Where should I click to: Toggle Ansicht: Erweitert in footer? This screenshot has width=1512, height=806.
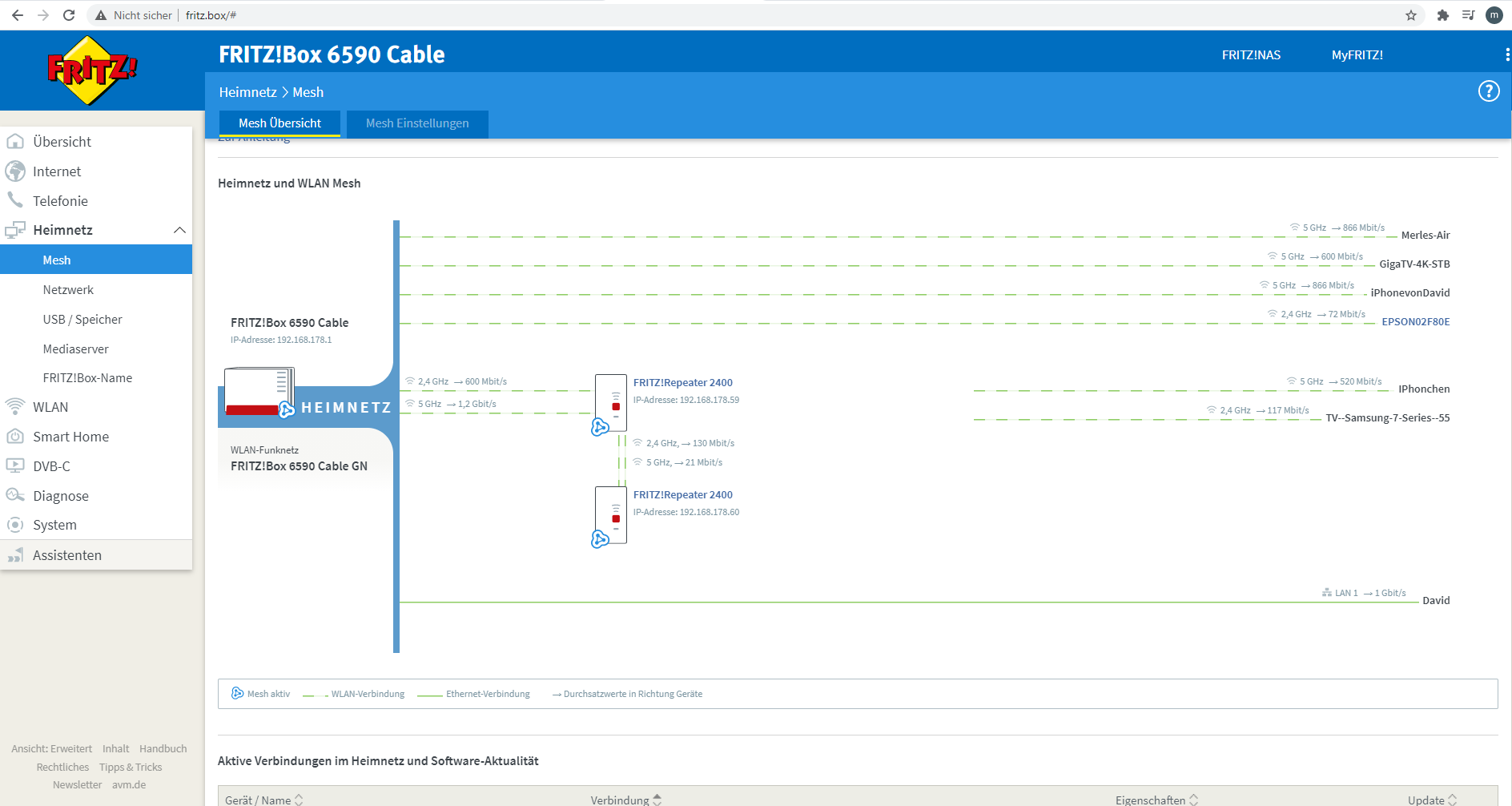click(x=51, y=748)
